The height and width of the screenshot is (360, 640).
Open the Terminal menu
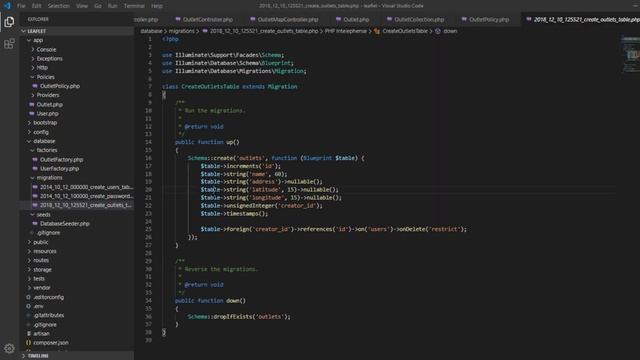[x=134, y=6]
